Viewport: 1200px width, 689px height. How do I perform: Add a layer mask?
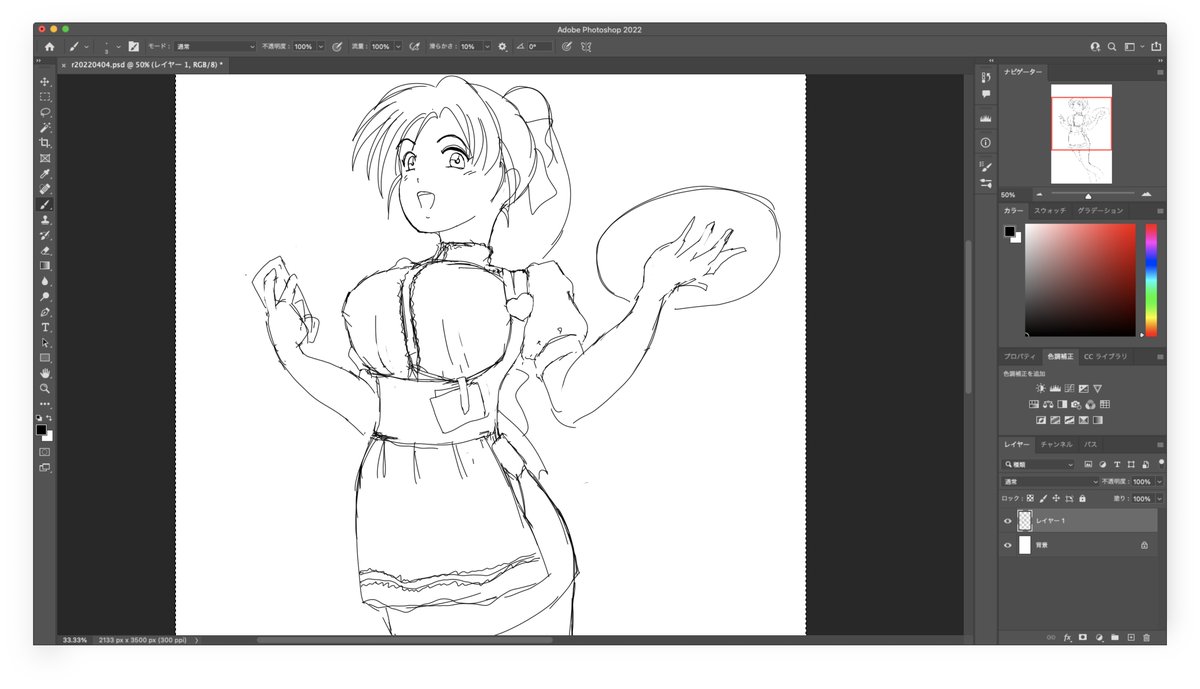[1083, 637]
